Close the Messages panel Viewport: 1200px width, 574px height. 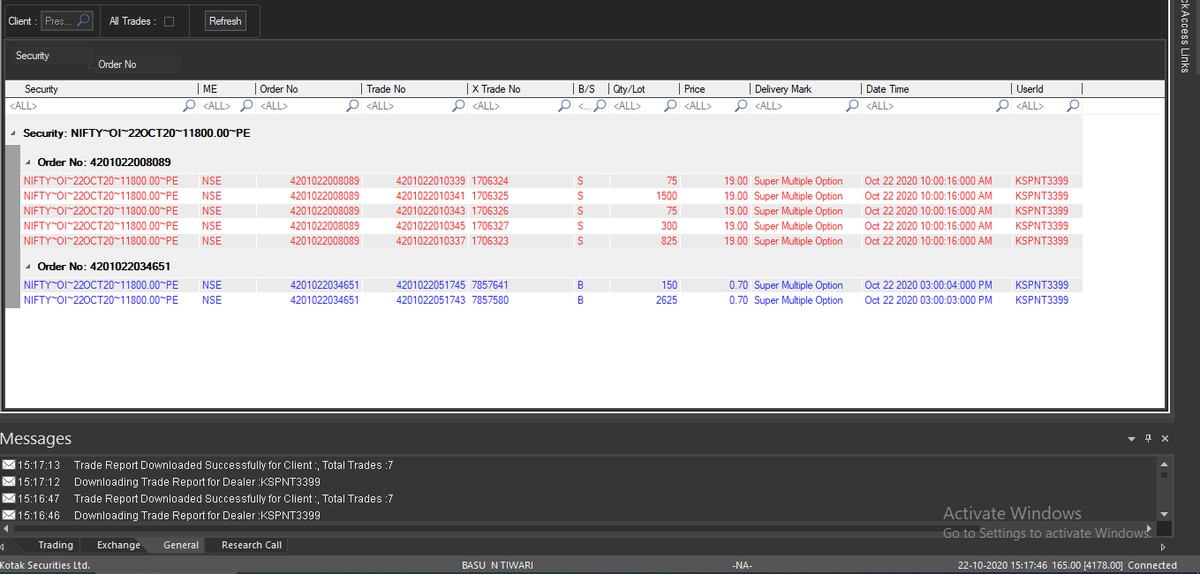tap(1165, 438)
